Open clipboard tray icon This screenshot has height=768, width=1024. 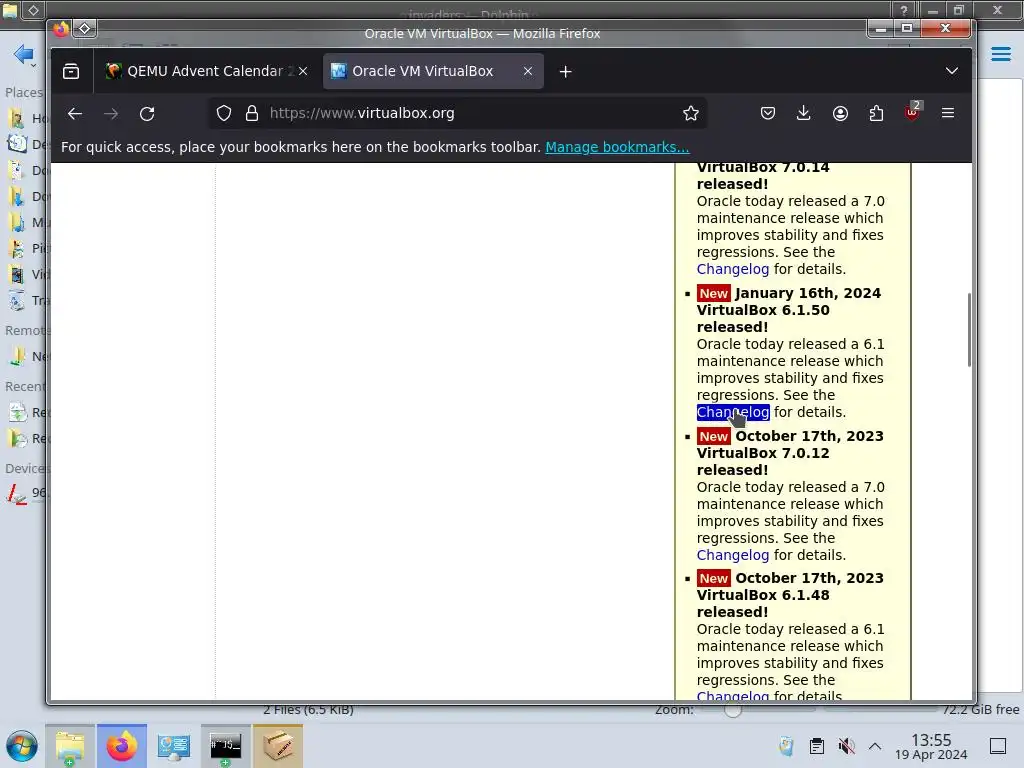pyautogui.click(x=816, y=746)
